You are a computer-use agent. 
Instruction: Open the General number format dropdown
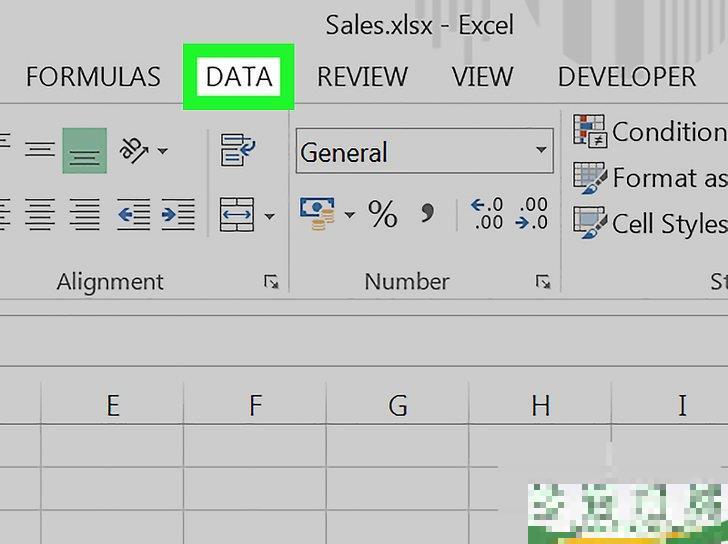[x=541, y=152]
